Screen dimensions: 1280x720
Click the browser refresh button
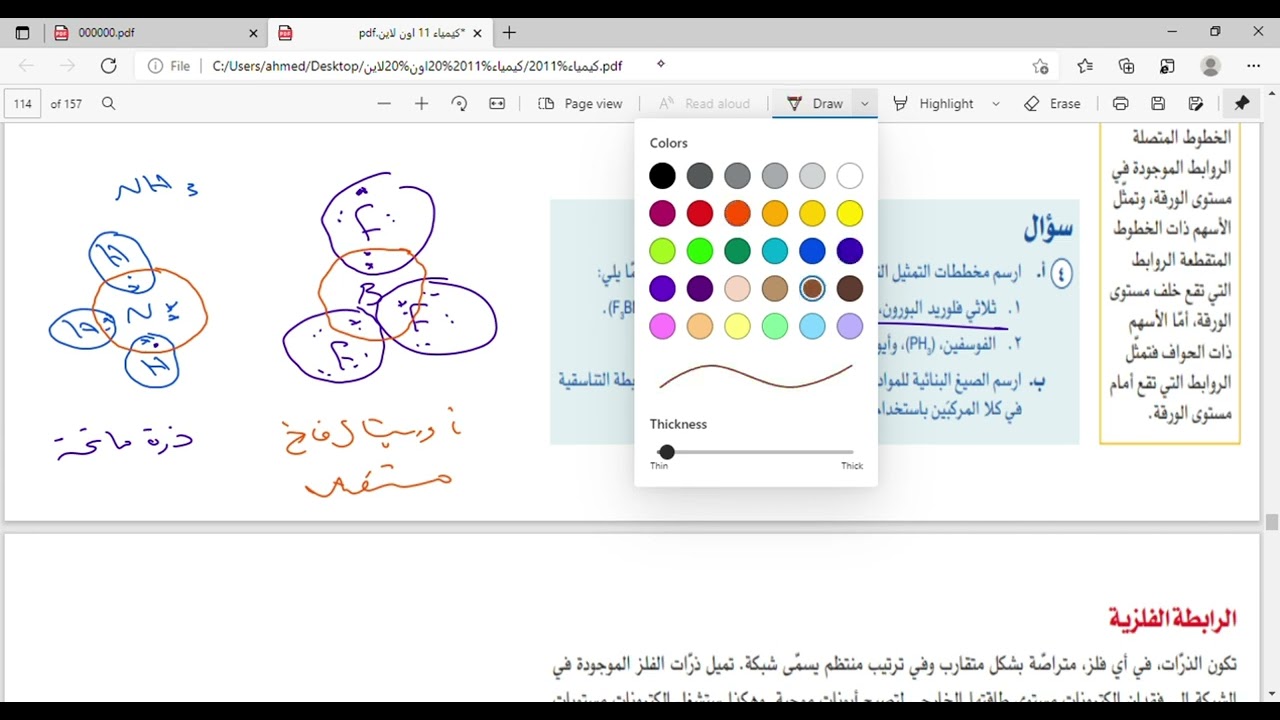(x=108, y=66)
